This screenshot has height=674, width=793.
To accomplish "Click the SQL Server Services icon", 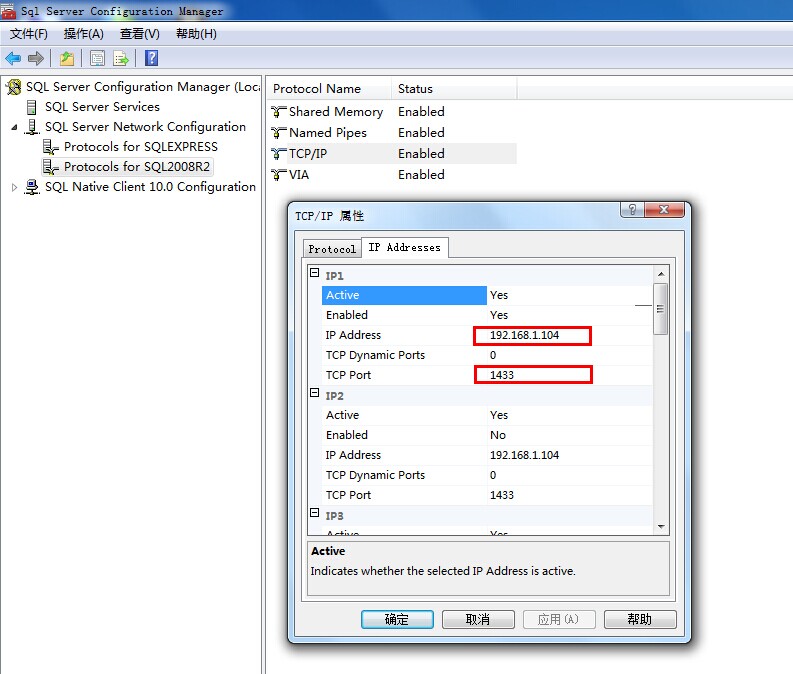I will pyautogui.click(x=32, y=107).
